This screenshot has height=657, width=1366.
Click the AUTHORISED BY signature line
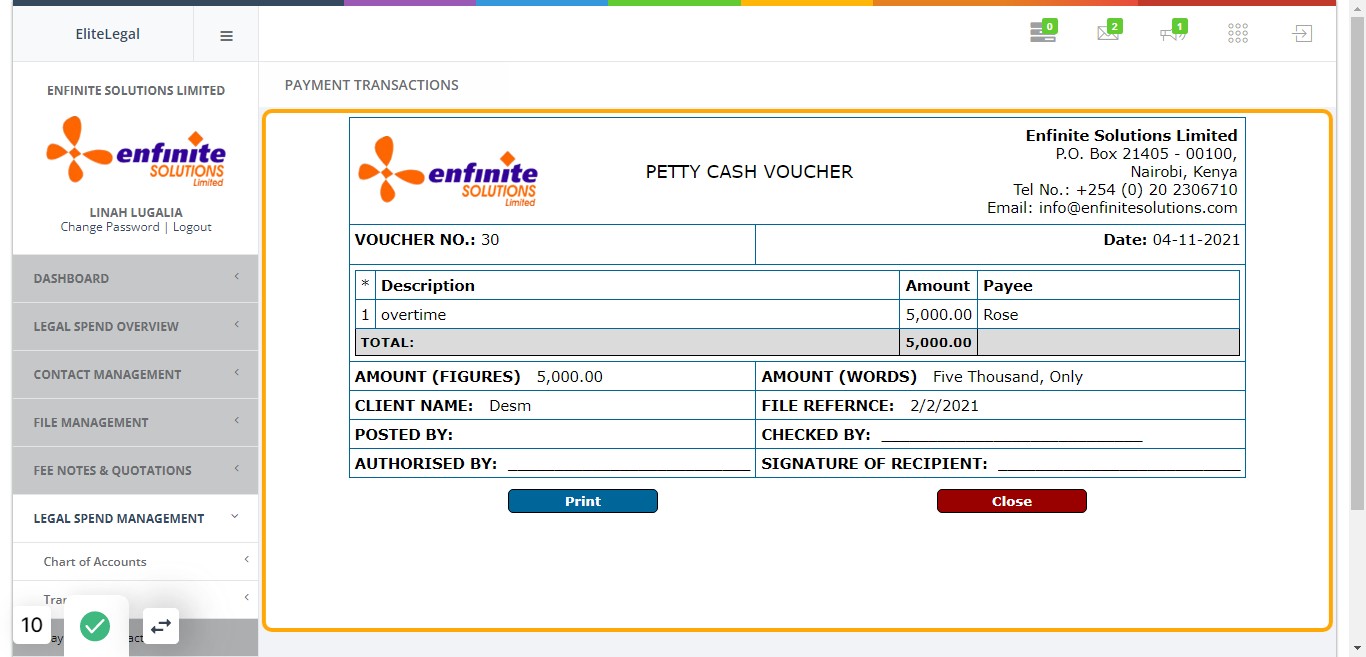pos(629,467)
